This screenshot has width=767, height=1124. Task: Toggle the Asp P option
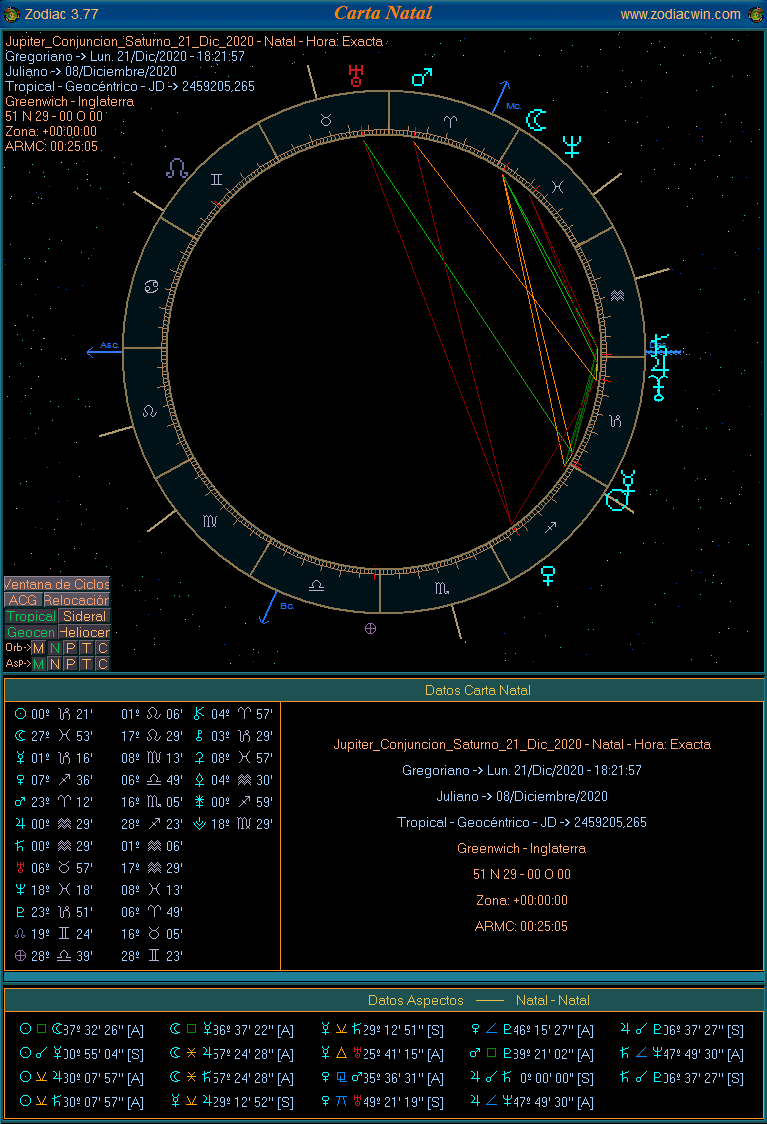(70, 664)
